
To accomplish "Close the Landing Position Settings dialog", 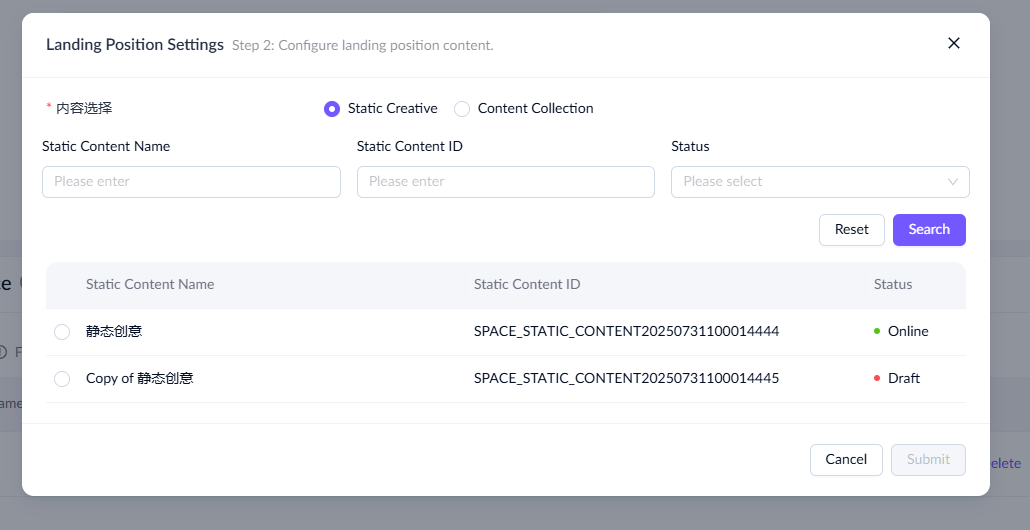I will [953, 43].
